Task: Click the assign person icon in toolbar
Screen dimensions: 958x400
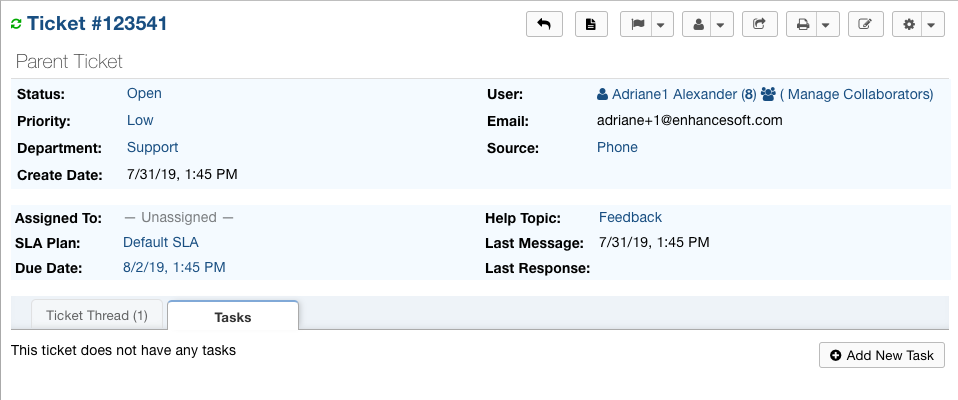Action: pos(699,24)
